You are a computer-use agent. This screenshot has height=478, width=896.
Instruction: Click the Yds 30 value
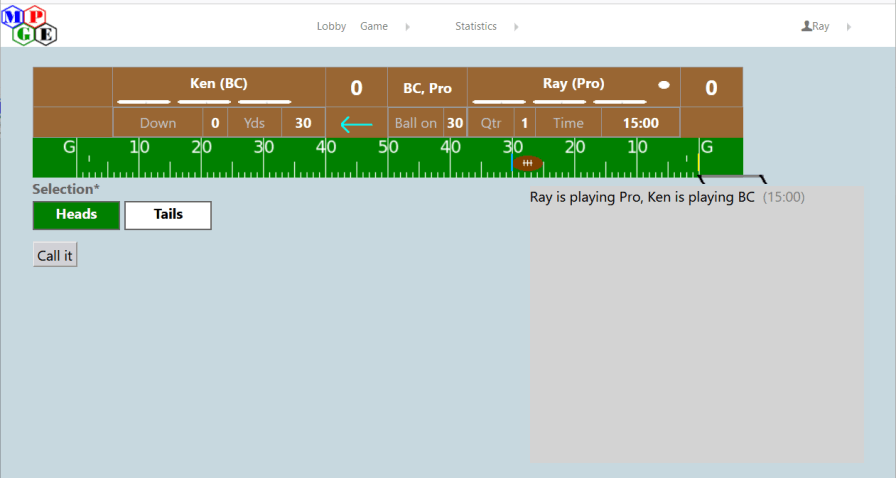tap(303, 123)
